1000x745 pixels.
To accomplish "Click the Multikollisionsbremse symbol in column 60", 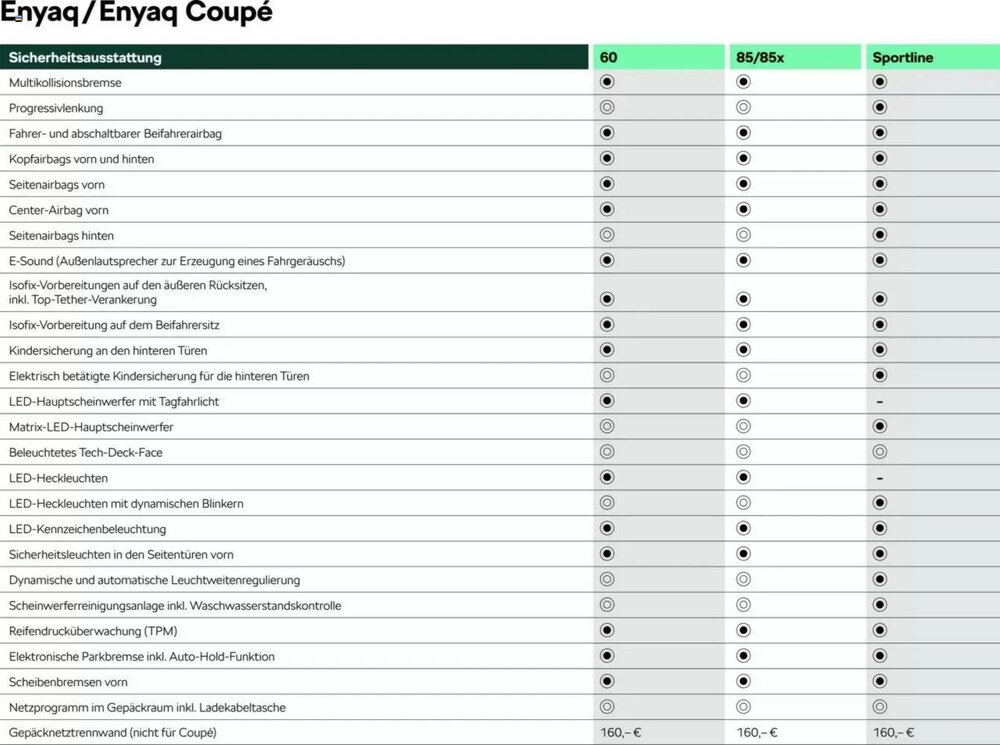I will (x=607, y=82).
